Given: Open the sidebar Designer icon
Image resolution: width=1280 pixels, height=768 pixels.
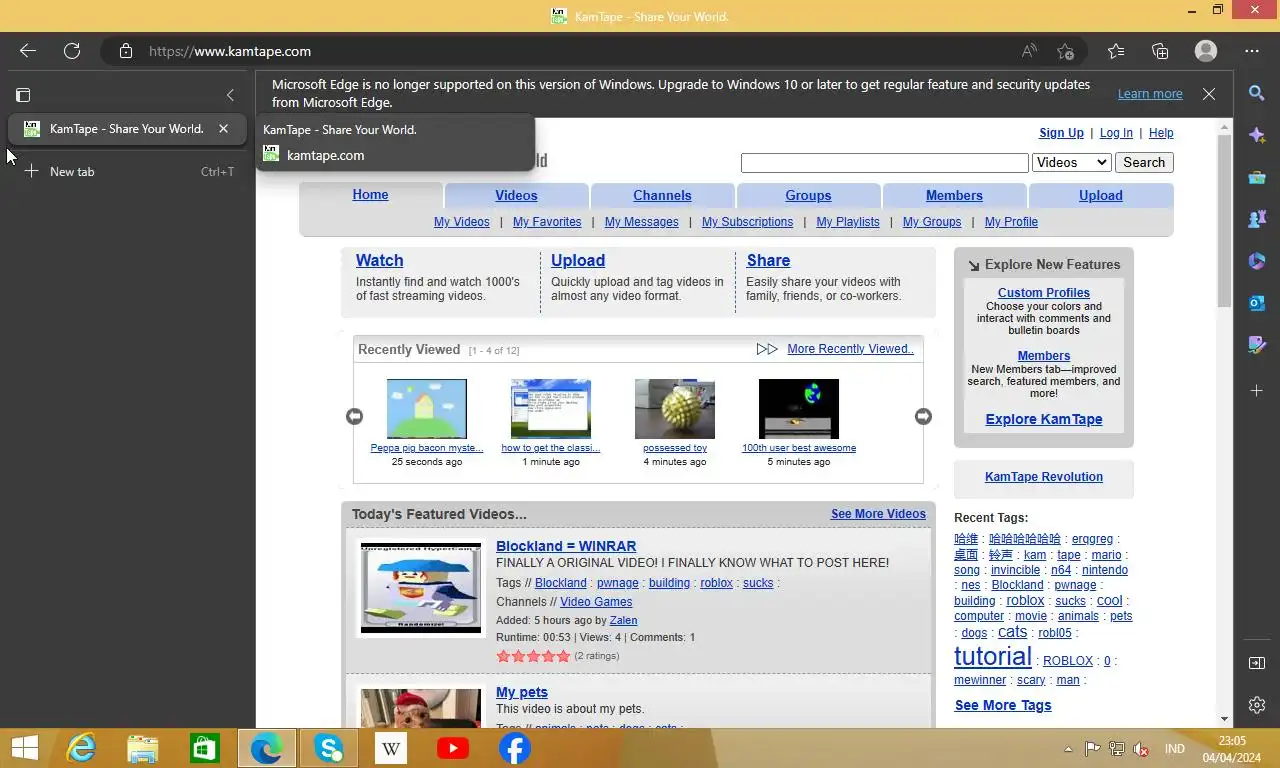Looking at the screenshot, I should (x=1257, y=345).
